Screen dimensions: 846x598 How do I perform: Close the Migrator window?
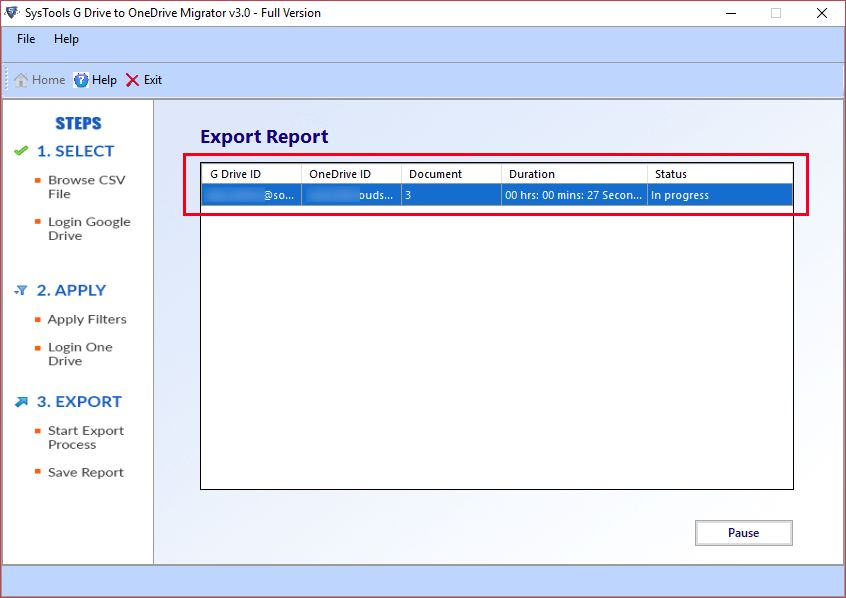(822, 13)
